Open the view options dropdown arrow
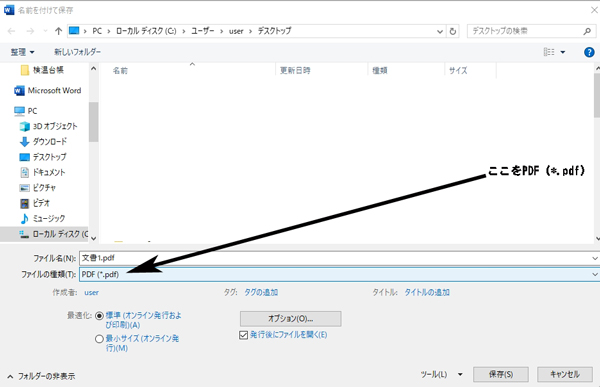 tap(563, 52)
